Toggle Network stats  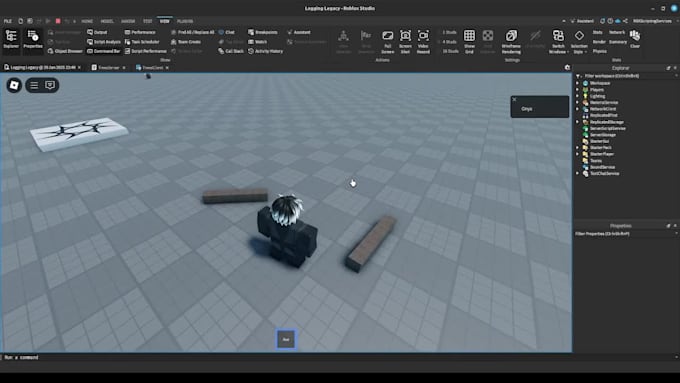click(617, 33)
